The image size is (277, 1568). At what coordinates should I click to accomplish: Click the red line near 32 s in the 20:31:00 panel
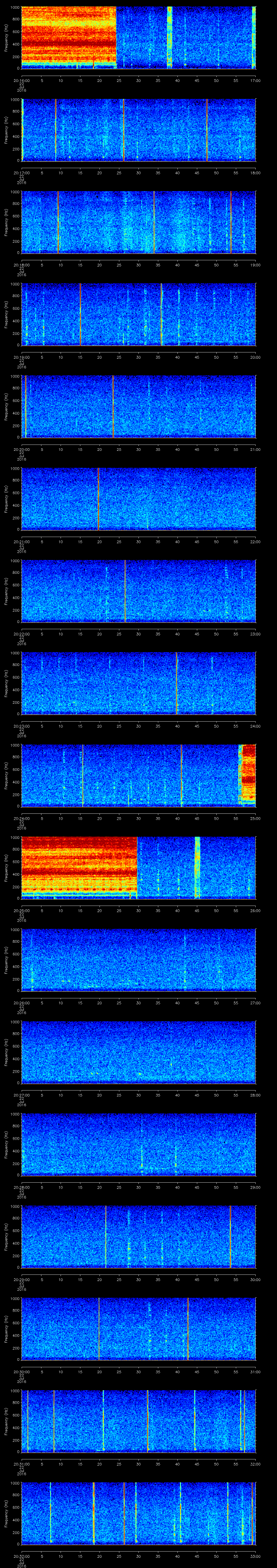pyautogui.click(x=148, y=1421)
